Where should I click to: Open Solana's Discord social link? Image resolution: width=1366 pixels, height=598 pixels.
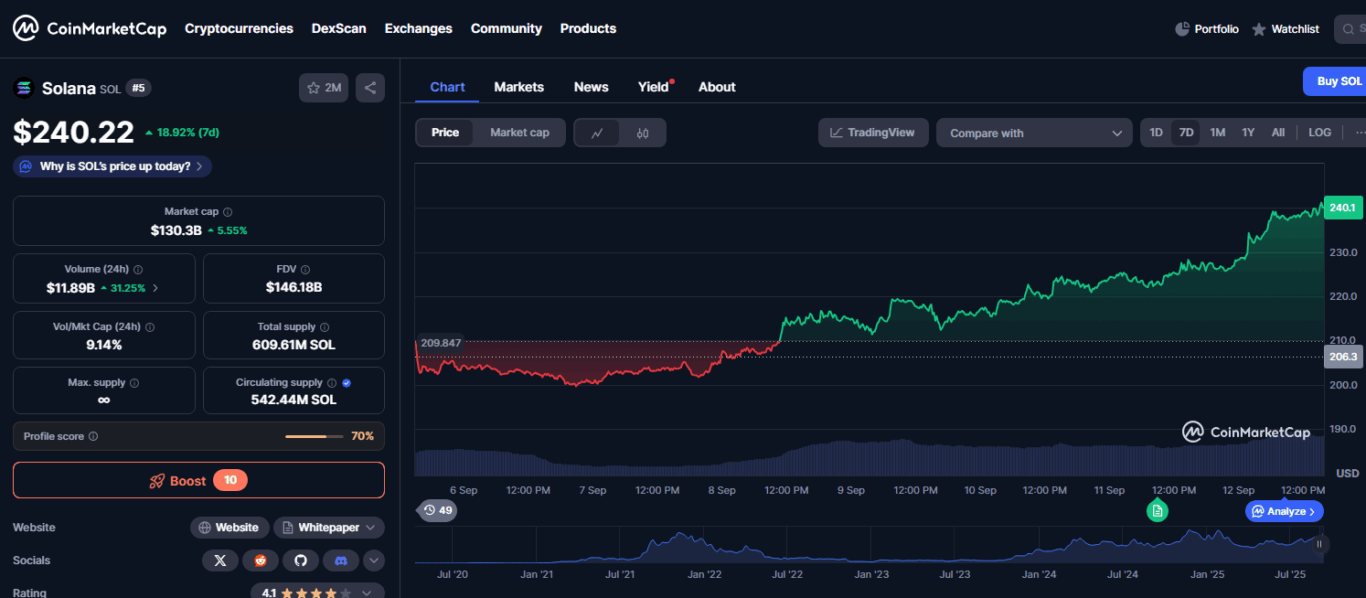click(340, 560)
